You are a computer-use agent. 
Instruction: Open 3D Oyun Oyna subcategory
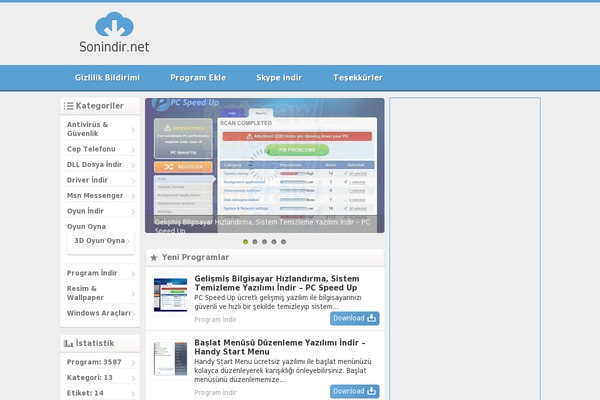tap(99, 241)
